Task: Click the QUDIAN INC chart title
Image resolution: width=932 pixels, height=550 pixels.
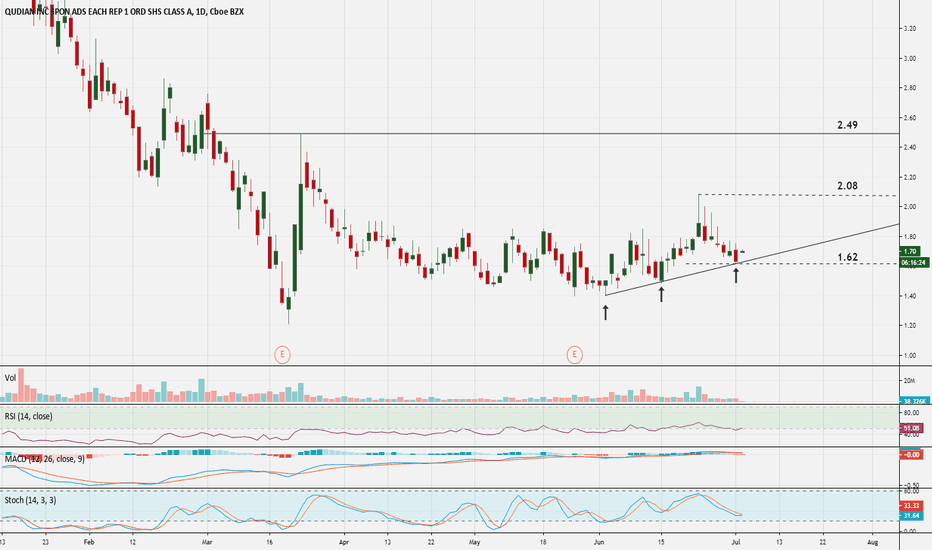Action: click(124, 12)
